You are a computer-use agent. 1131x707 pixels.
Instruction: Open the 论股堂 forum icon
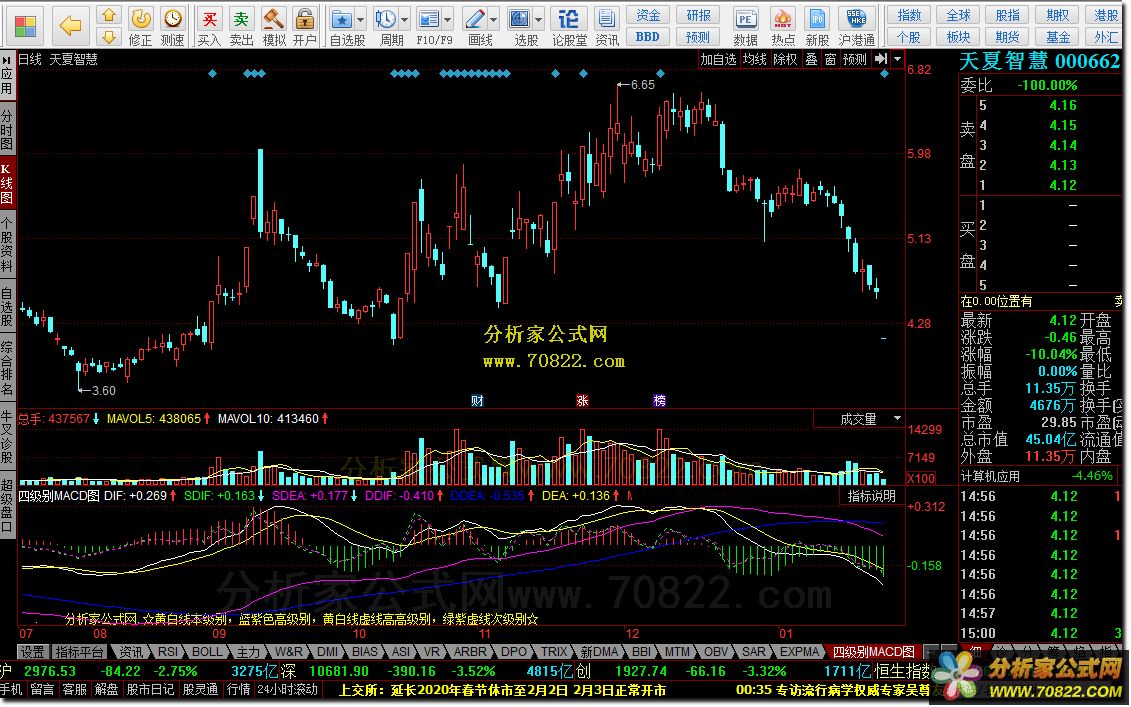point(568,20)
